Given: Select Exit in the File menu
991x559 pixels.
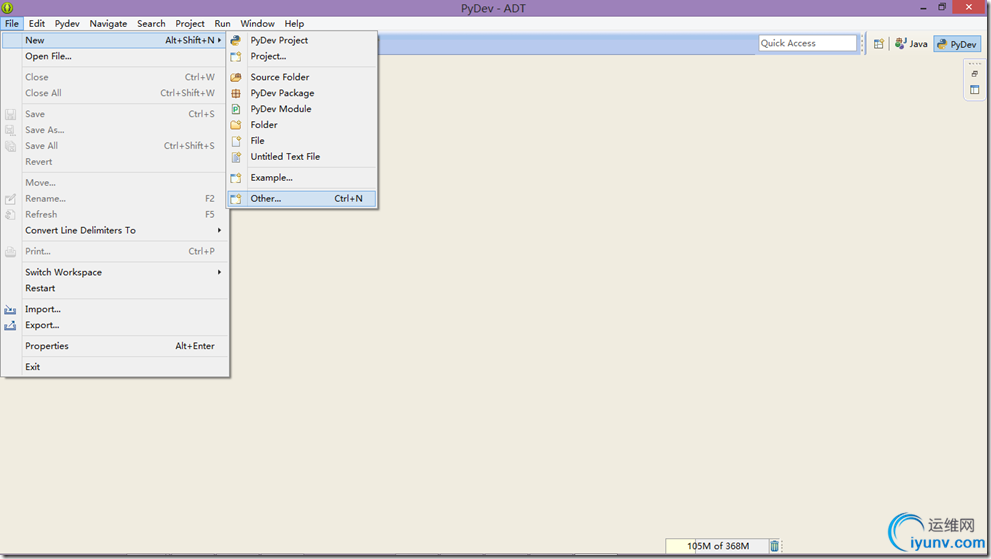Looking at the screenshot, I should (x=114, y=367).
